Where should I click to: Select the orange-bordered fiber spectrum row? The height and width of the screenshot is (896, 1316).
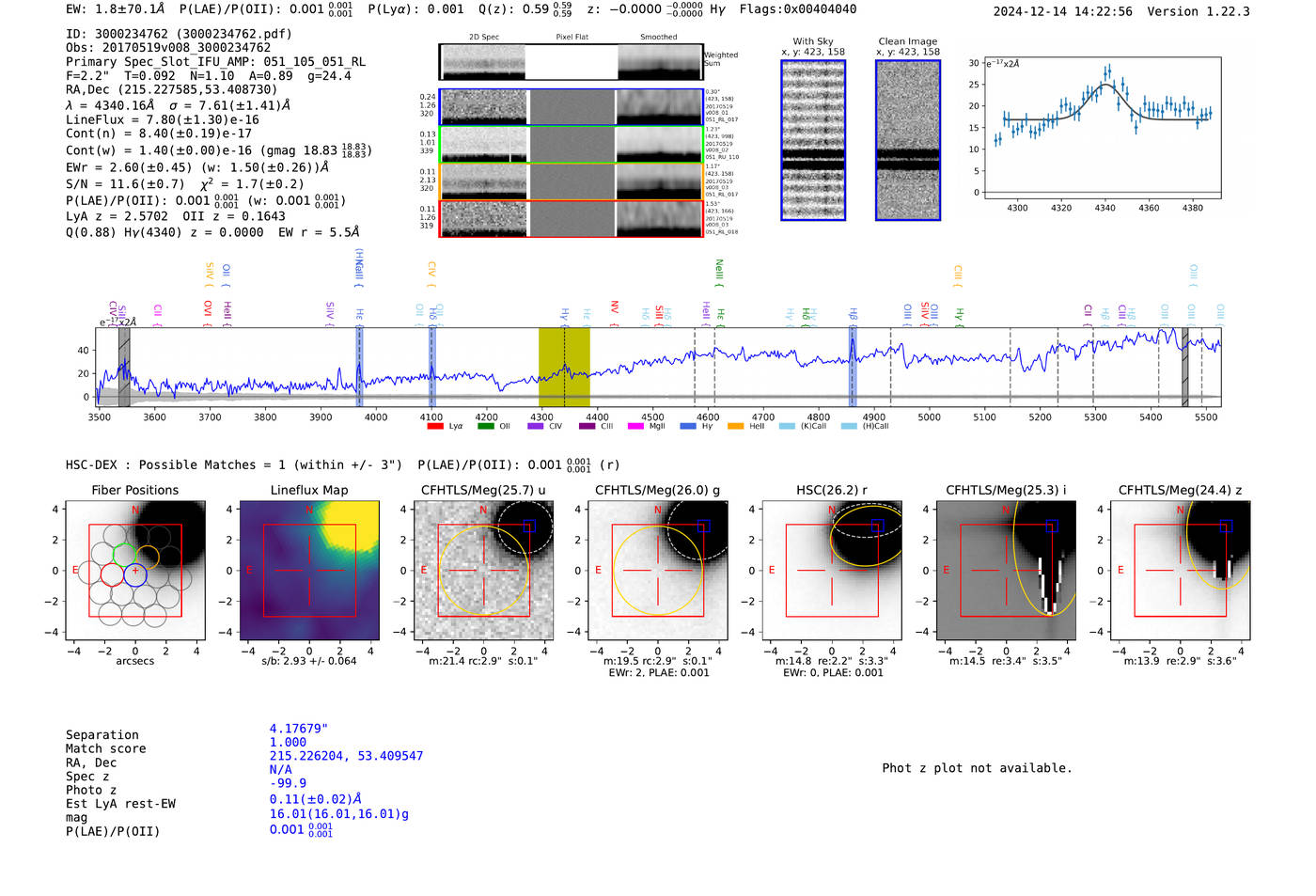571,181
